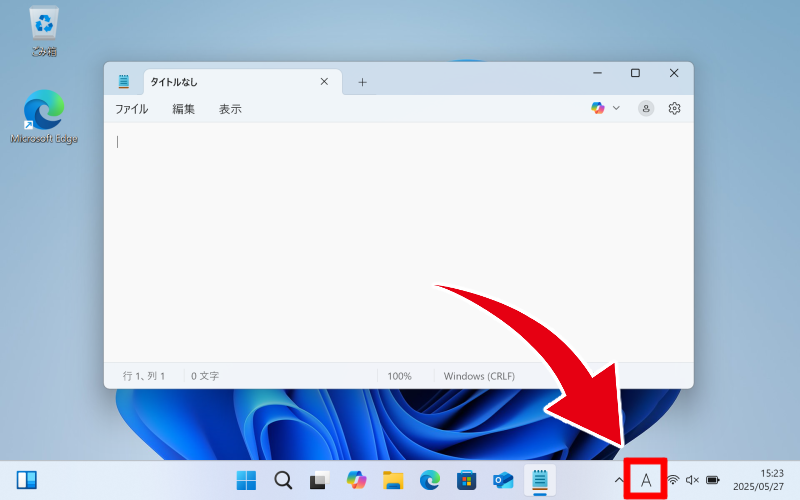
Task: Click the 100% zoom level indicator
Action: [x=399, y=376]
